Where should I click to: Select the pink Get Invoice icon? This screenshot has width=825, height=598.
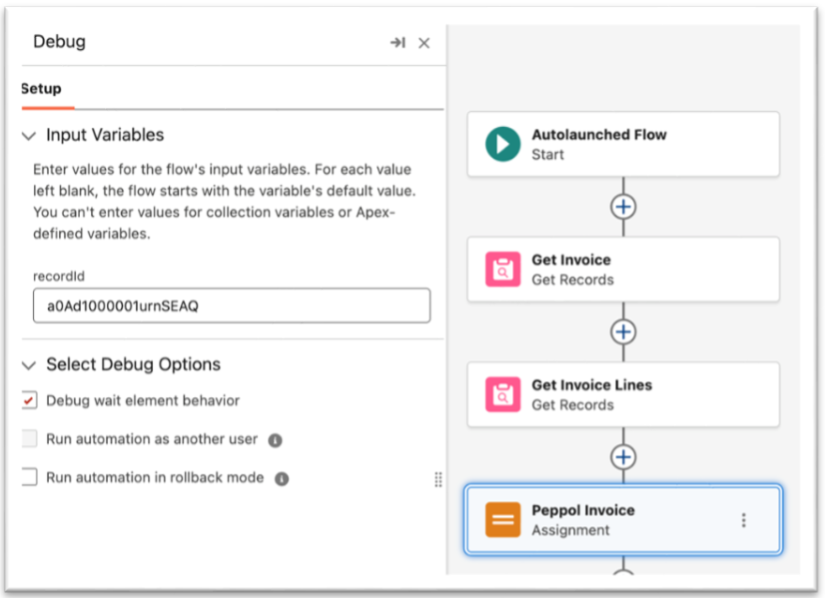(x=503, y=270)
